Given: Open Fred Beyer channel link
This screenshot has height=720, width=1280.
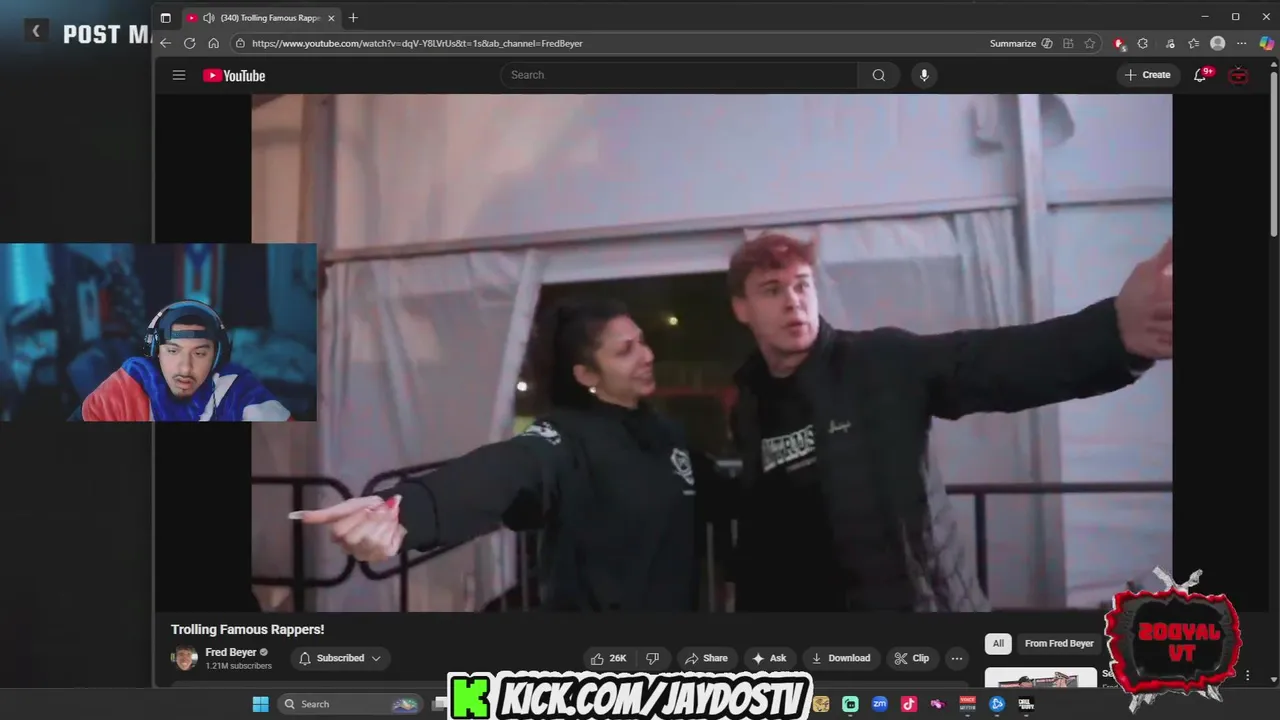Looking at the screenshot, I should click(x=231, y=652).
